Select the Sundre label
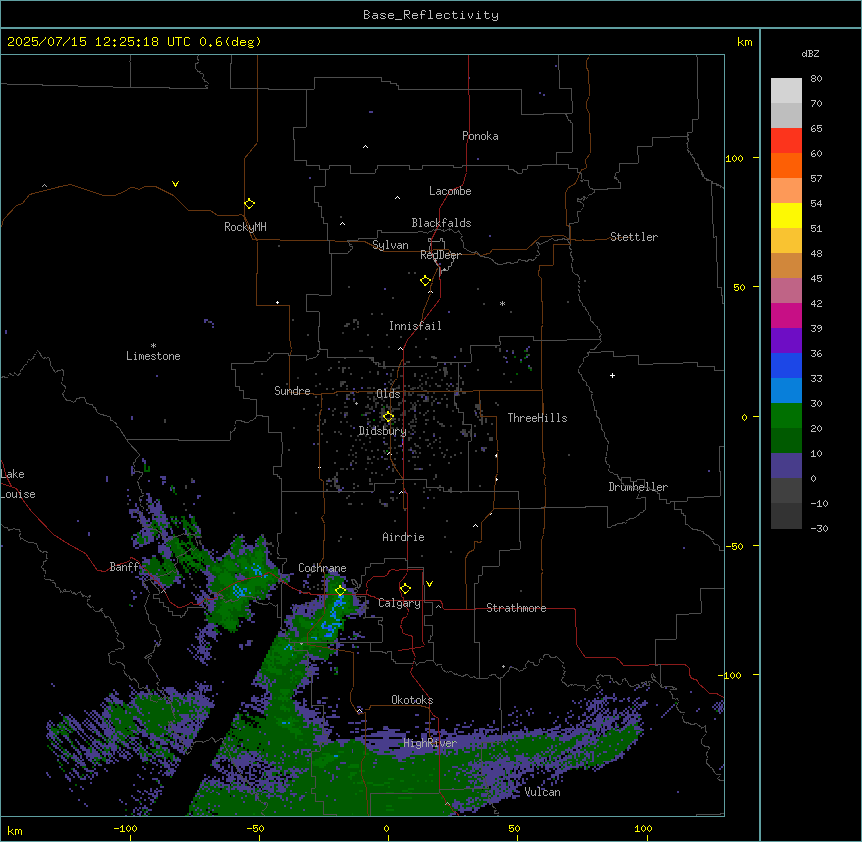Image resolution: width=862 pixels, height=842 pixels. pyautogui.click(x=292, y=391)
